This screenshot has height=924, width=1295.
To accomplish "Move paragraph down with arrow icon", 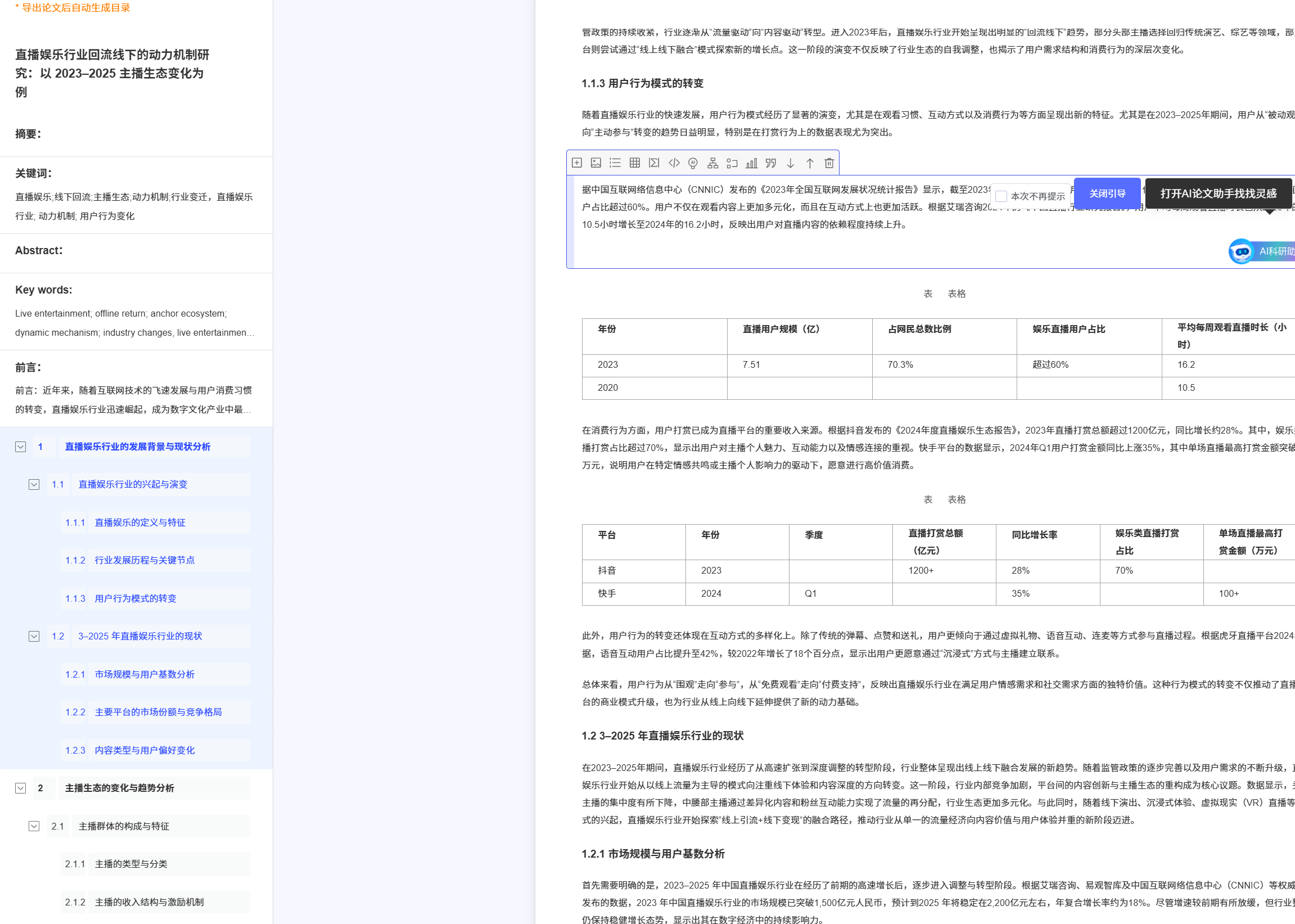I will coord(791,163).
